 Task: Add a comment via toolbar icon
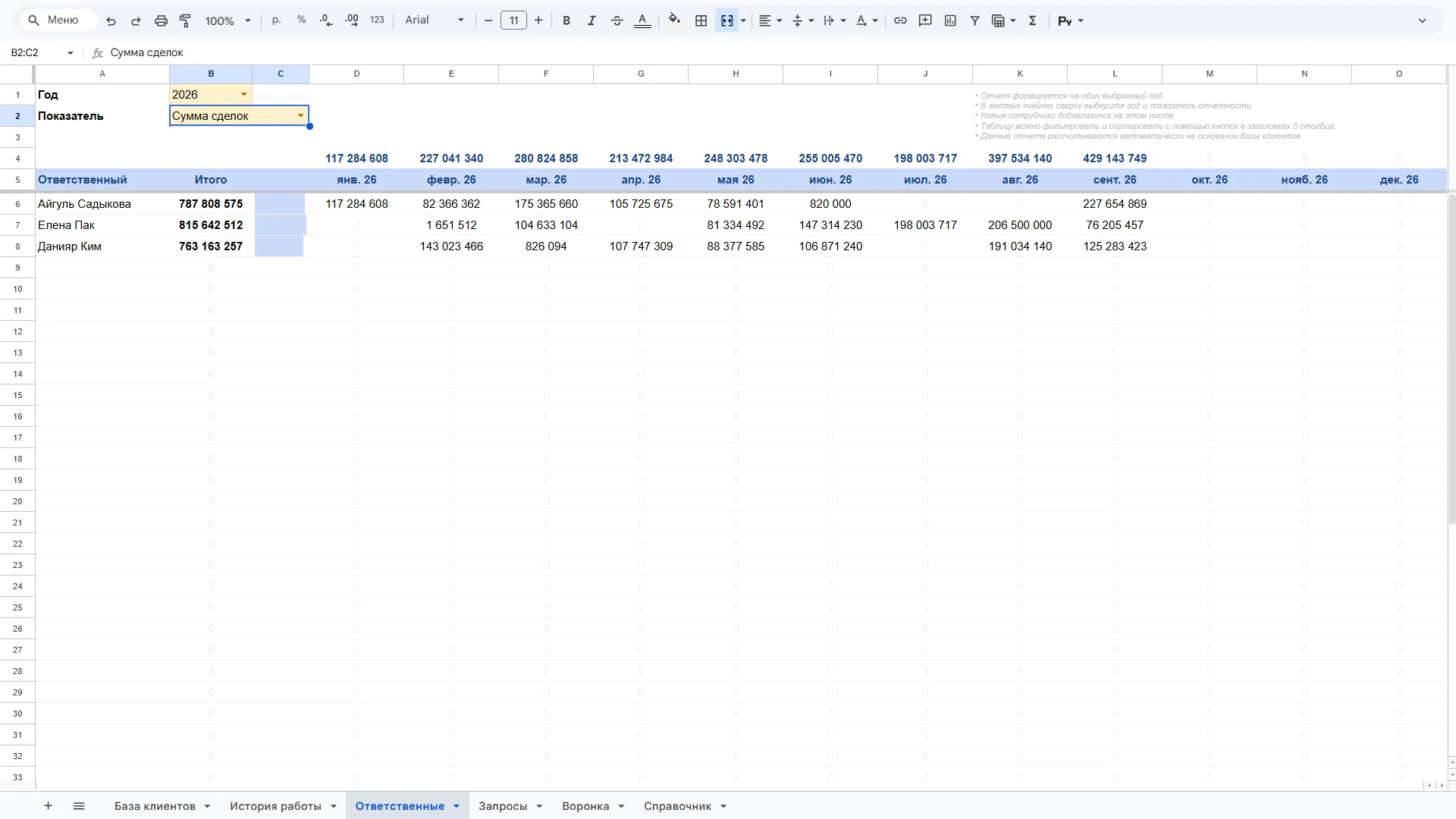(925, 20)
